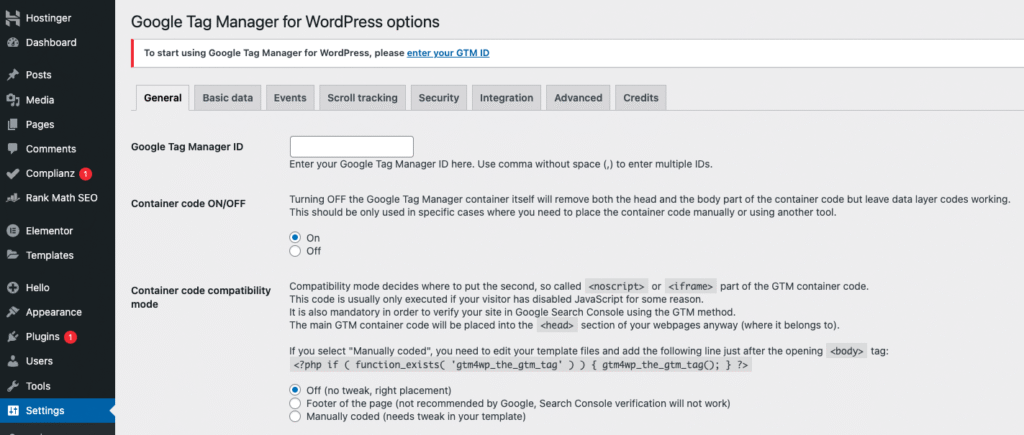Switch to the Security tab
Image resolution: width=1024 pixels, height=435 pixels.
coord(439,98)
